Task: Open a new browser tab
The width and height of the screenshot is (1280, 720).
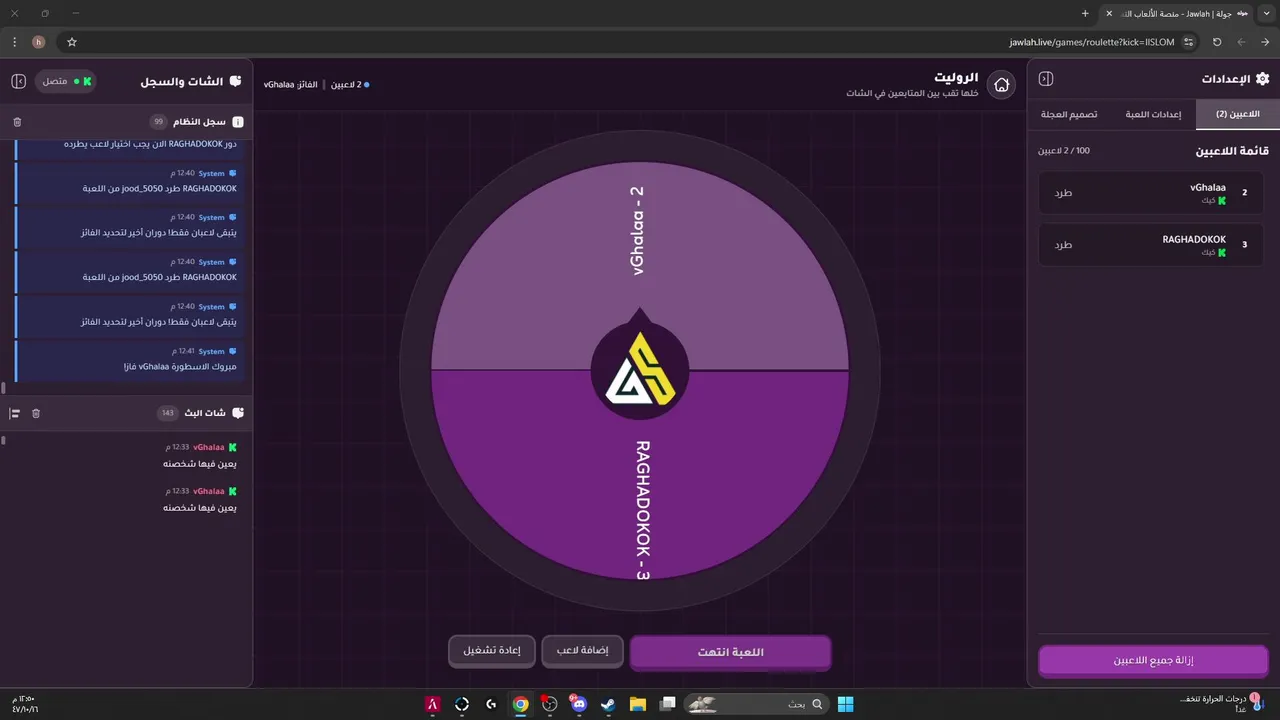Action: pyautogui.click(x=1085, y=13)
